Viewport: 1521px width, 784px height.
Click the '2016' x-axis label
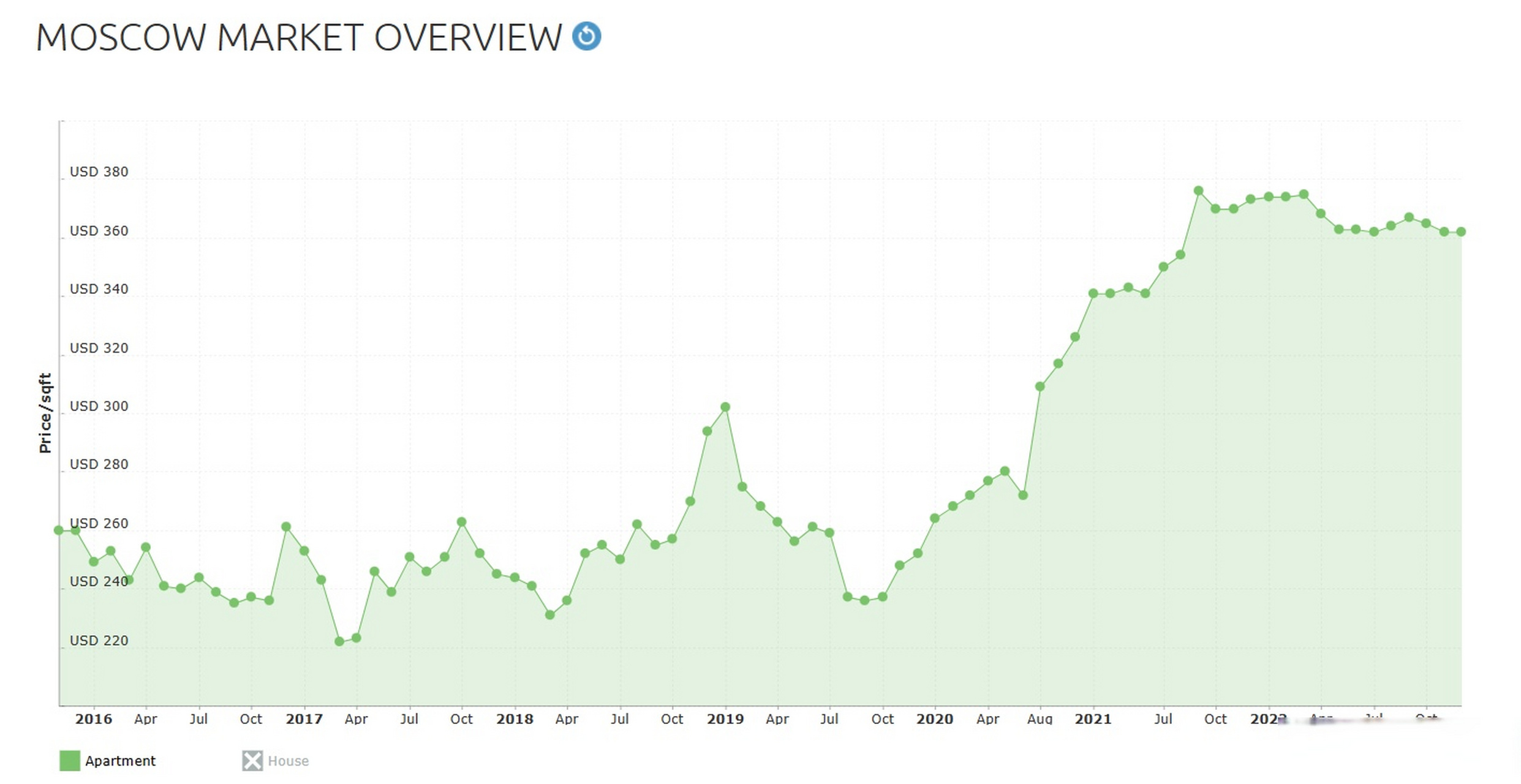[x=94, y=719]
